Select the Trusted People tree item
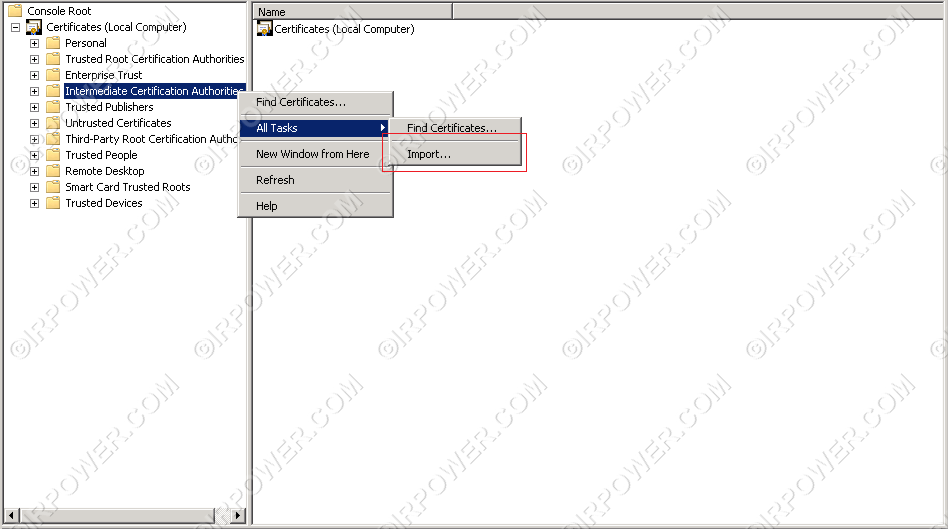948x529 pixels. [101, 155]
